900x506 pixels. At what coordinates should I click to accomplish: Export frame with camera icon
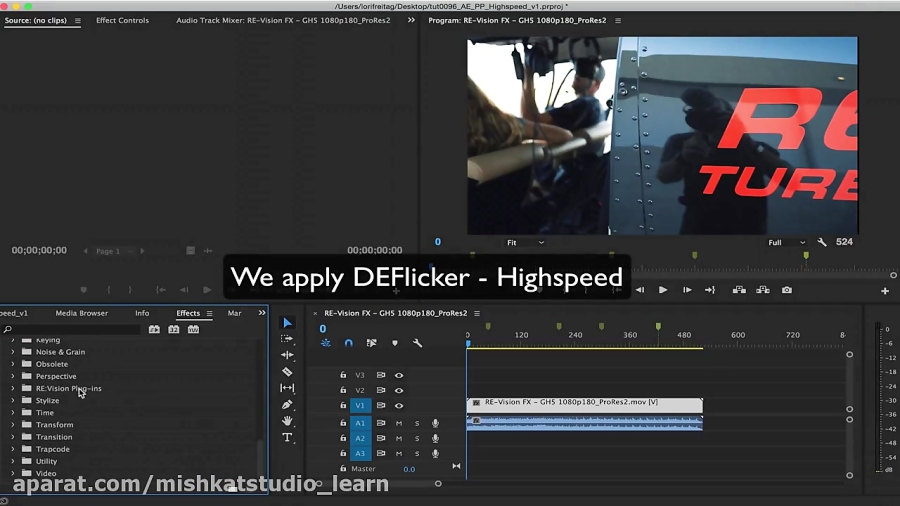click(787, 290)
